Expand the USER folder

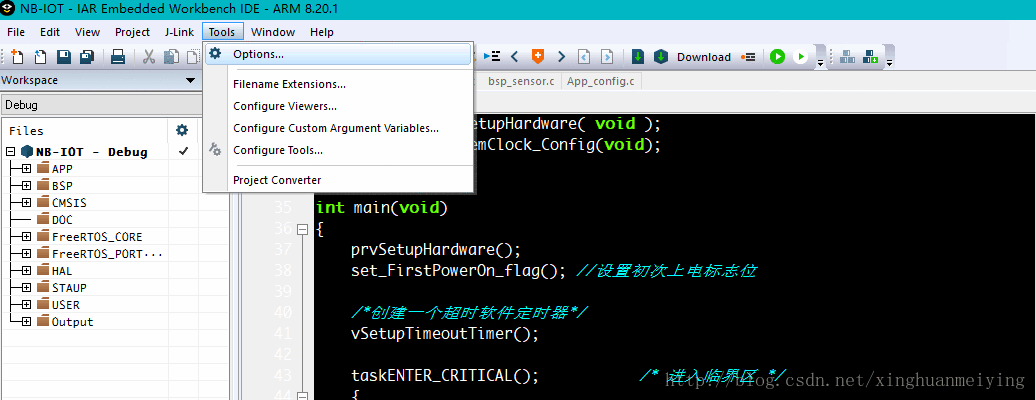[26, 305]
